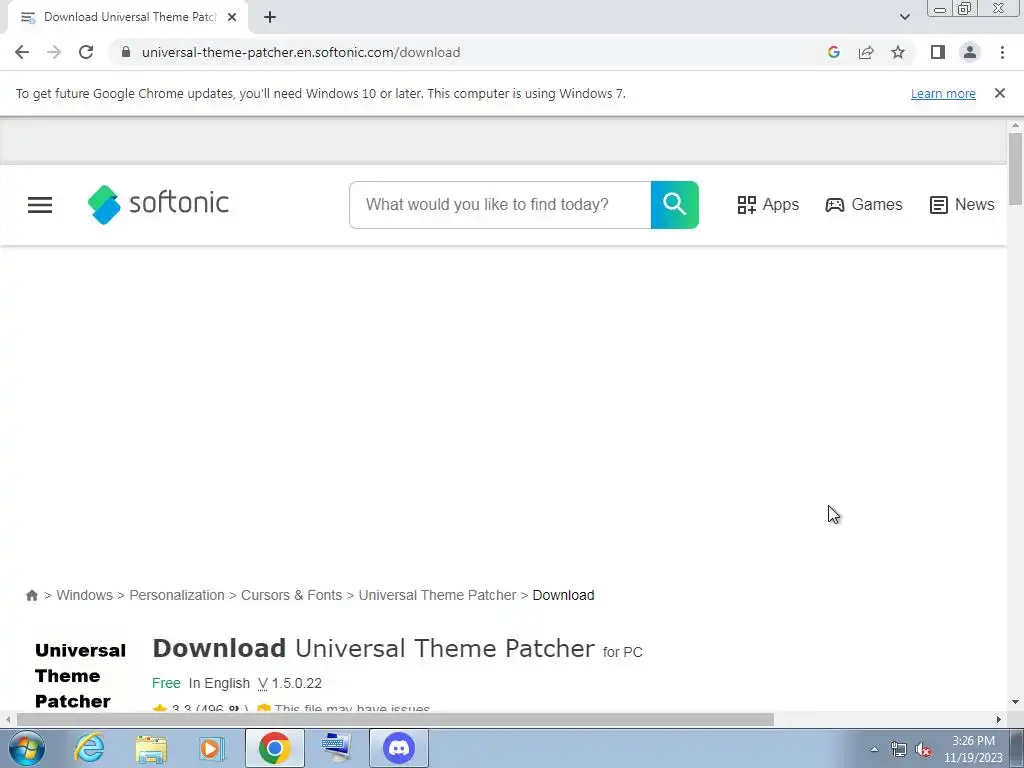Open the Games section
This screenshot has width=1024, height=768.
[x=863, y=204]
